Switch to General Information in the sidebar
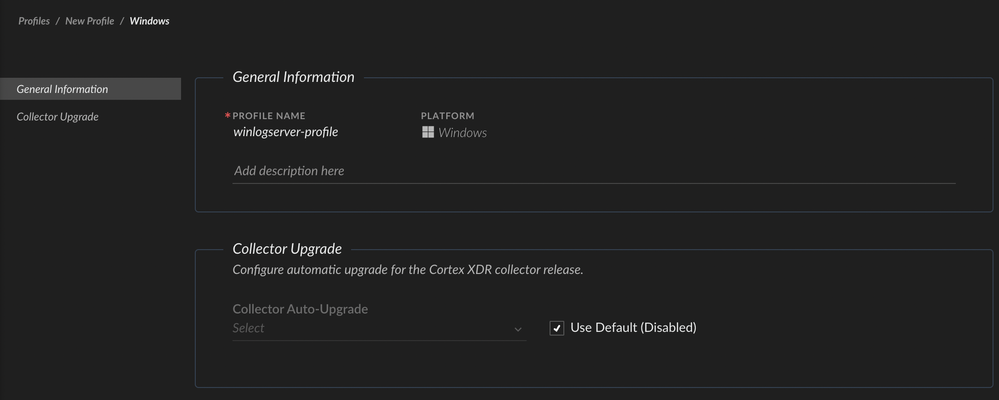The width and height of the screenshot is (999, 400). (63, 89)
